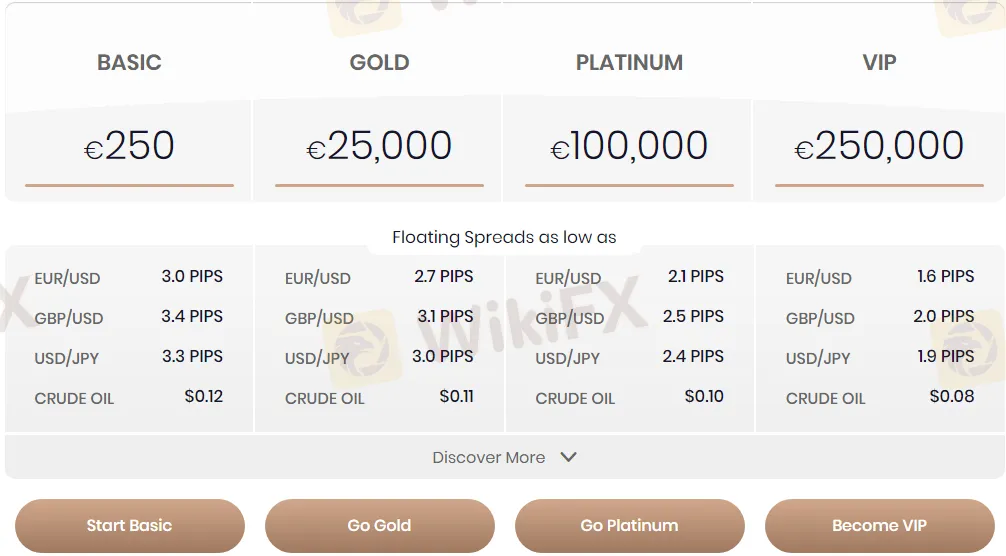Click the €250,000 VIP deposit amount
This screenshot has height=556, width=1006.
tap(880, 146)
